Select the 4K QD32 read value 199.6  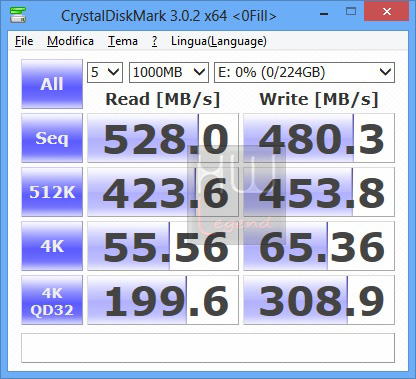pyautogui.click(x=163, y=300)
